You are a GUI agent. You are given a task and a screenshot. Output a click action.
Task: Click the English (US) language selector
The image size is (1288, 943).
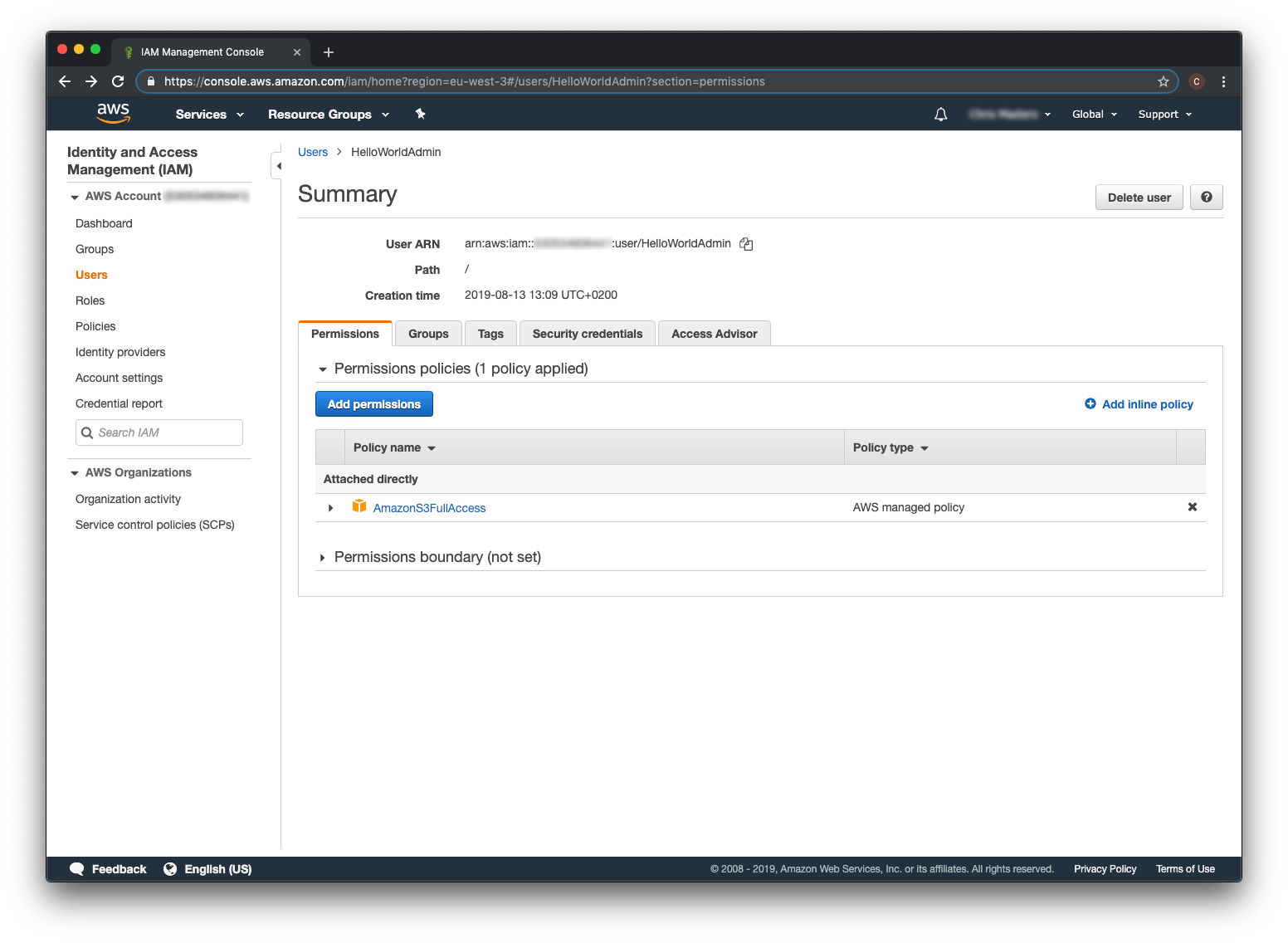217,869
